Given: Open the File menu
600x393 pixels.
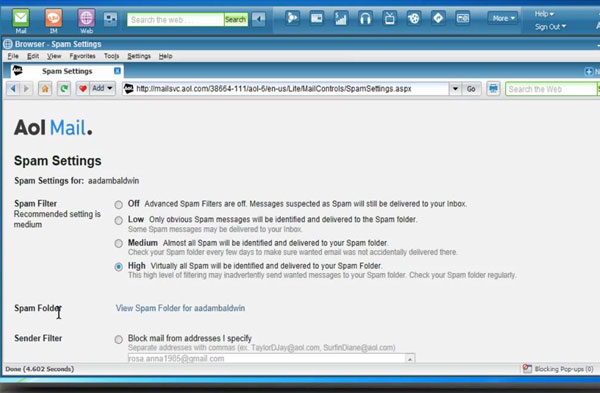Looking at the screenshot, I should (x=13, y=56).
